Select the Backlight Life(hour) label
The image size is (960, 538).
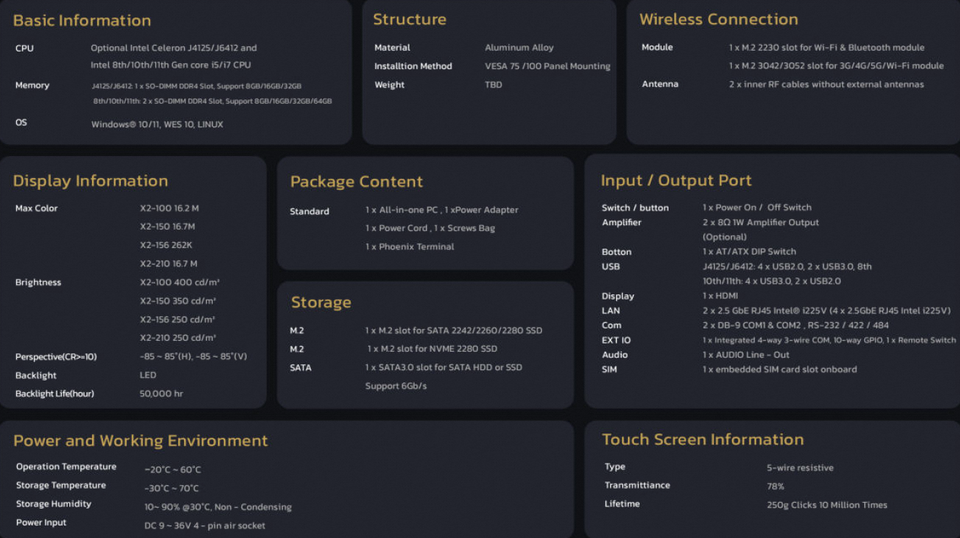[x=54, y=394]
